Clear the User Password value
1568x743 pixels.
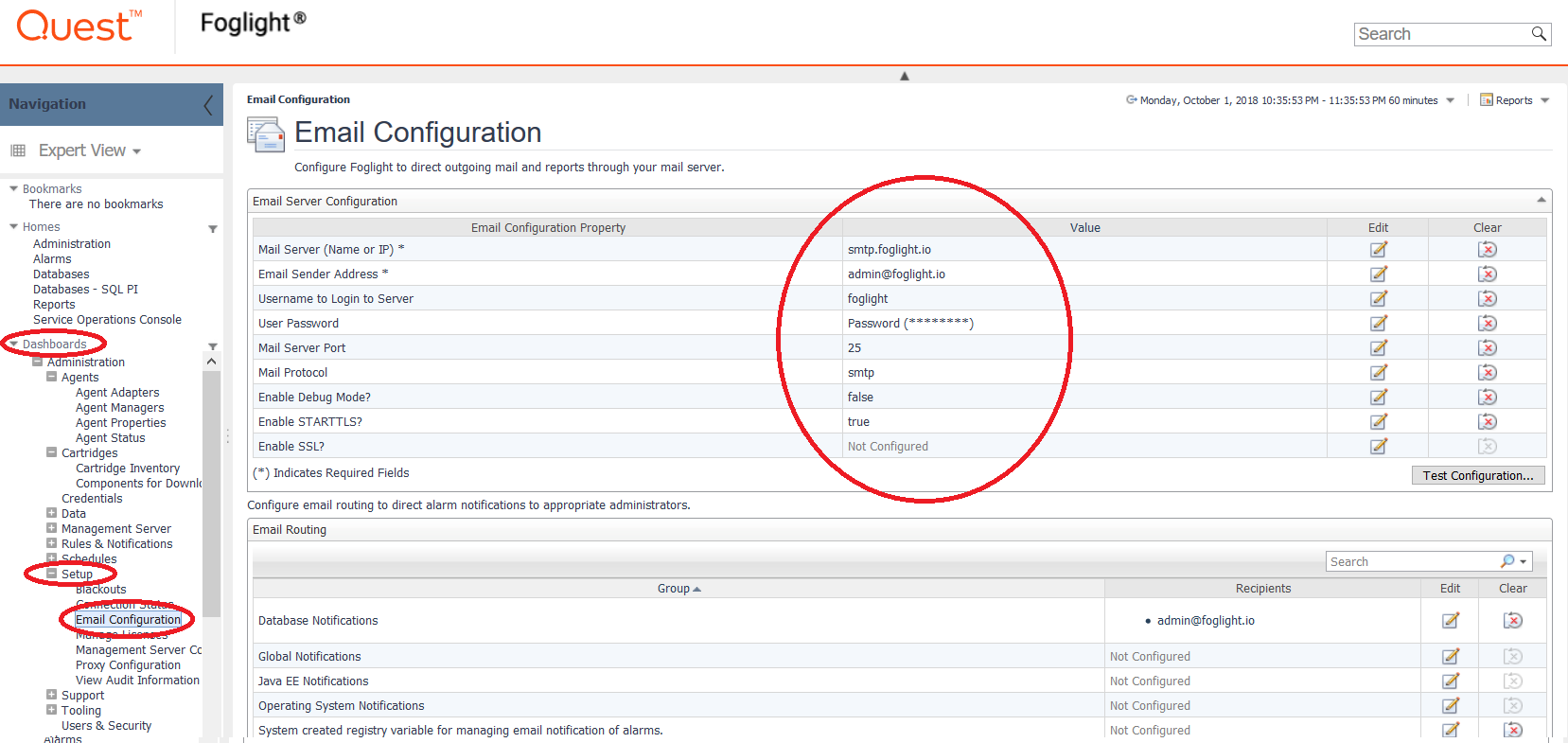1488,323
